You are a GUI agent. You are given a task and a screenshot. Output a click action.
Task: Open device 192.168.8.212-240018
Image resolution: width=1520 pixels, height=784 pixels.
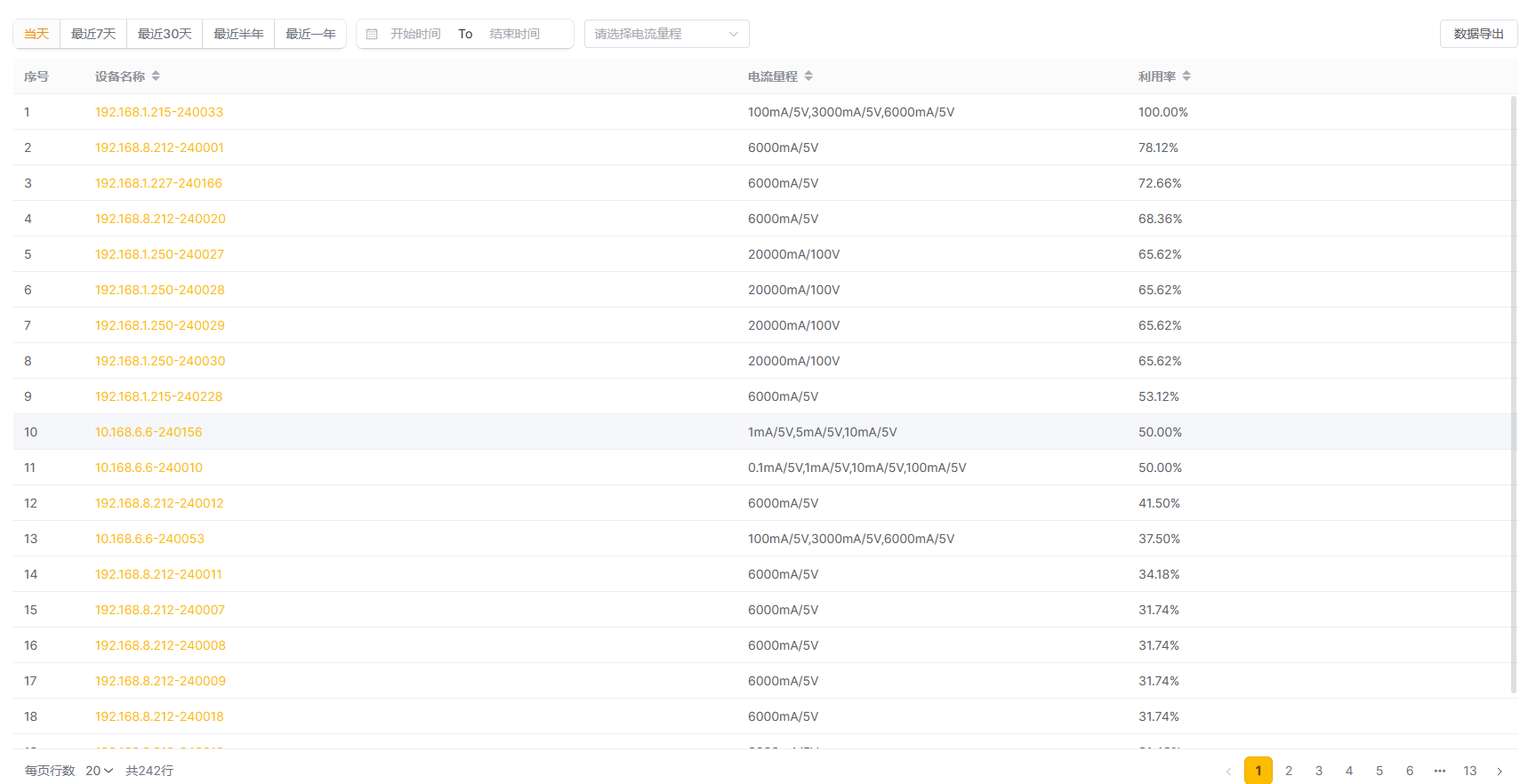159,716
